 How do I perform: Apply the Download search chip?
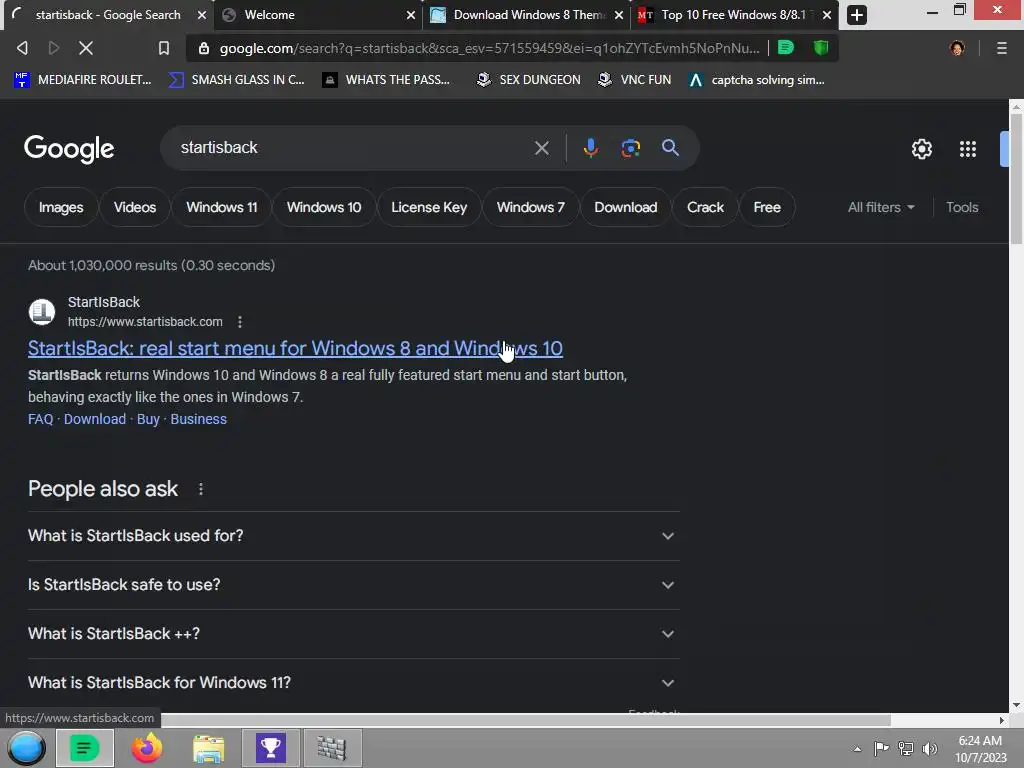[626, 207]
